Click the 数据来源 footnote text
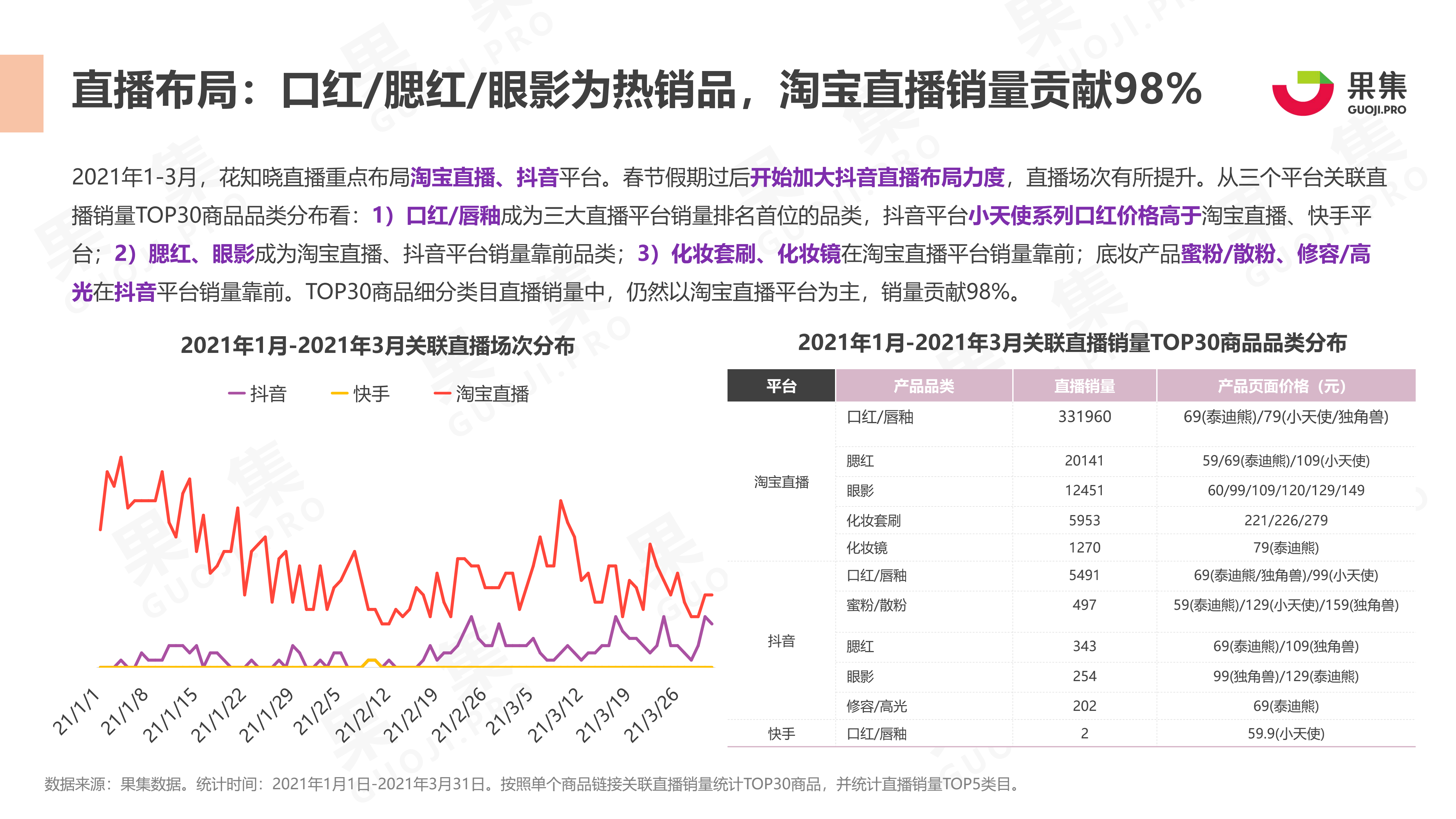 (x=533, y=784)
